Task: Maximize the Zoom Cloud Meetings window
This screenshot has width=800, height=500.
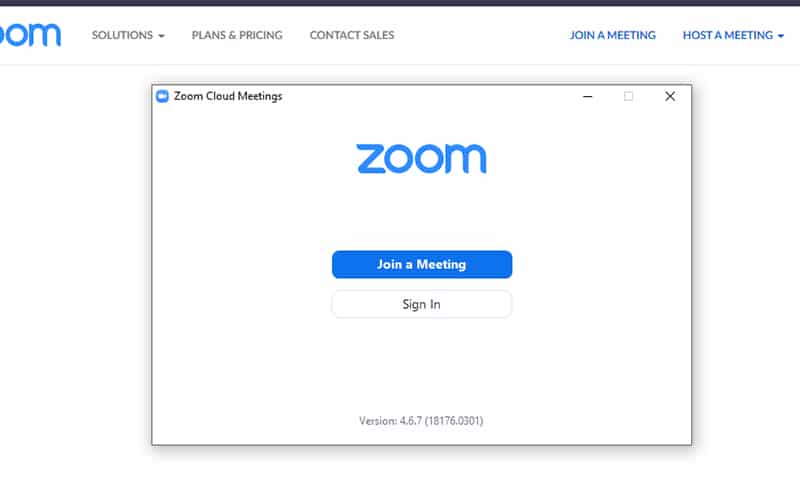Action: [629, 96]
